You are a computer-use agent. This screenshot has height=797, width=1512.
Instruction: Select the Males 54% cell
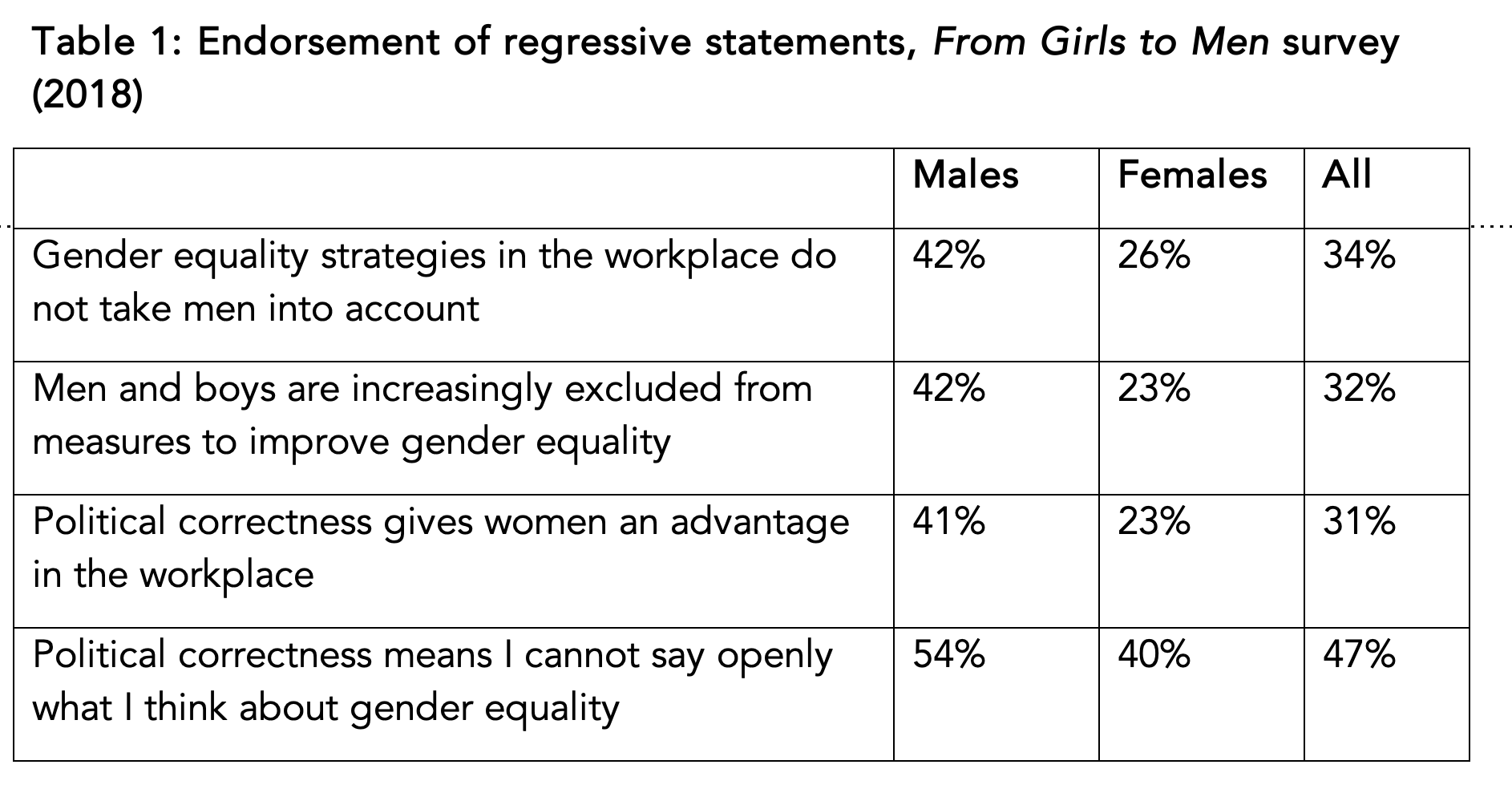(948, 656)
